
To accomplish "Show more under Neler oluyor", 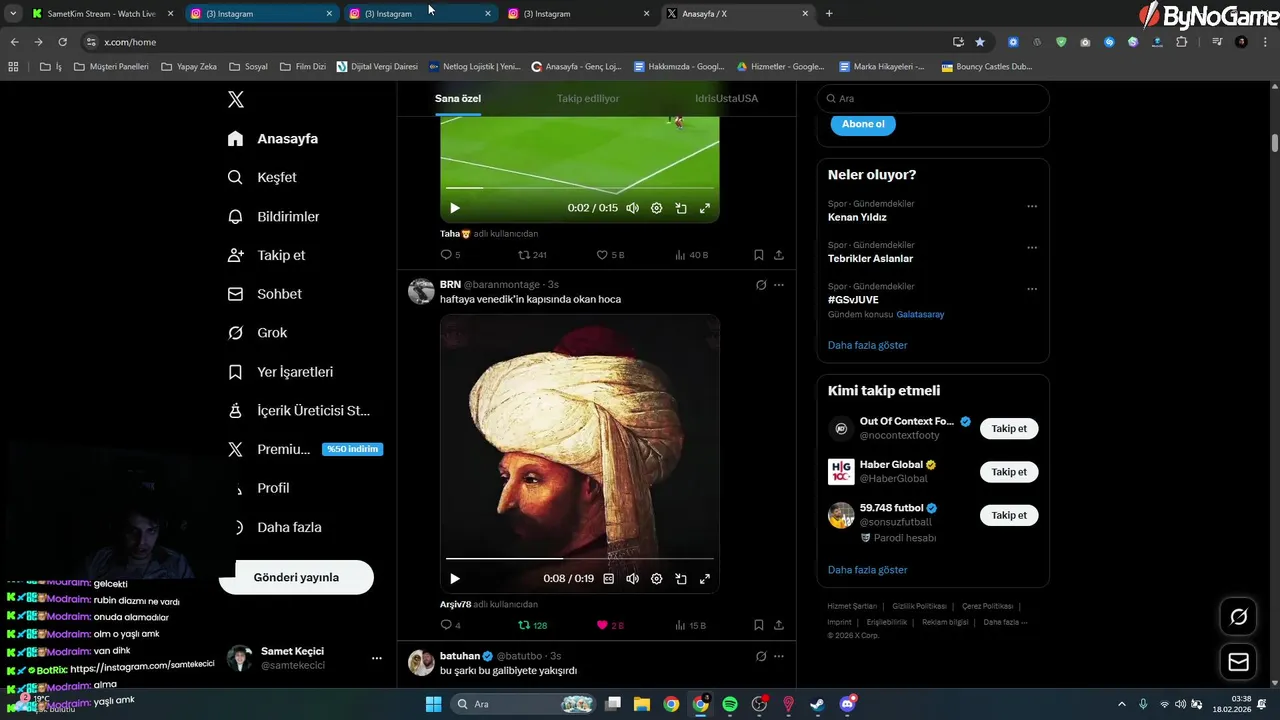I will 868,345.
